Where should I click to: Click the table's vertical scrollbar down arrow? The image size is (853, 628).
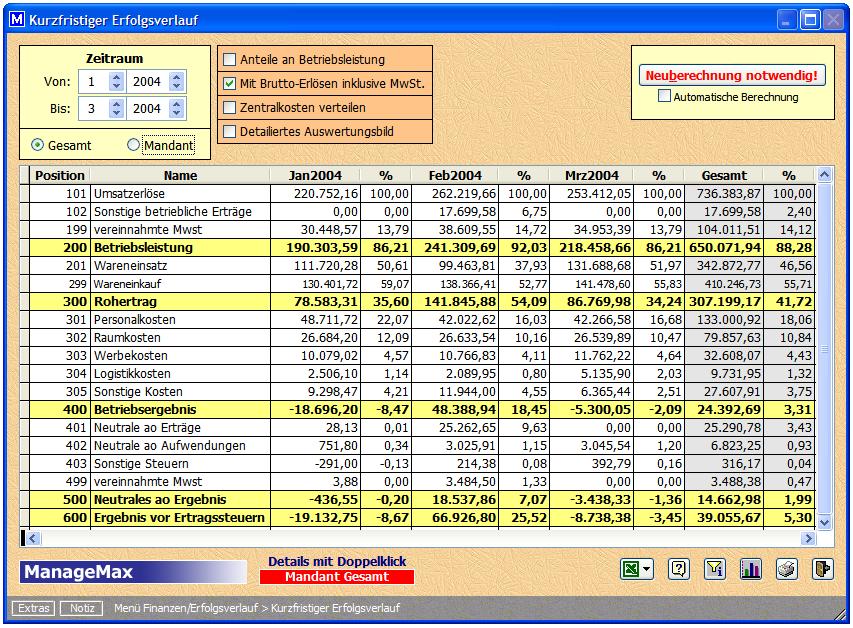point(824,521)
